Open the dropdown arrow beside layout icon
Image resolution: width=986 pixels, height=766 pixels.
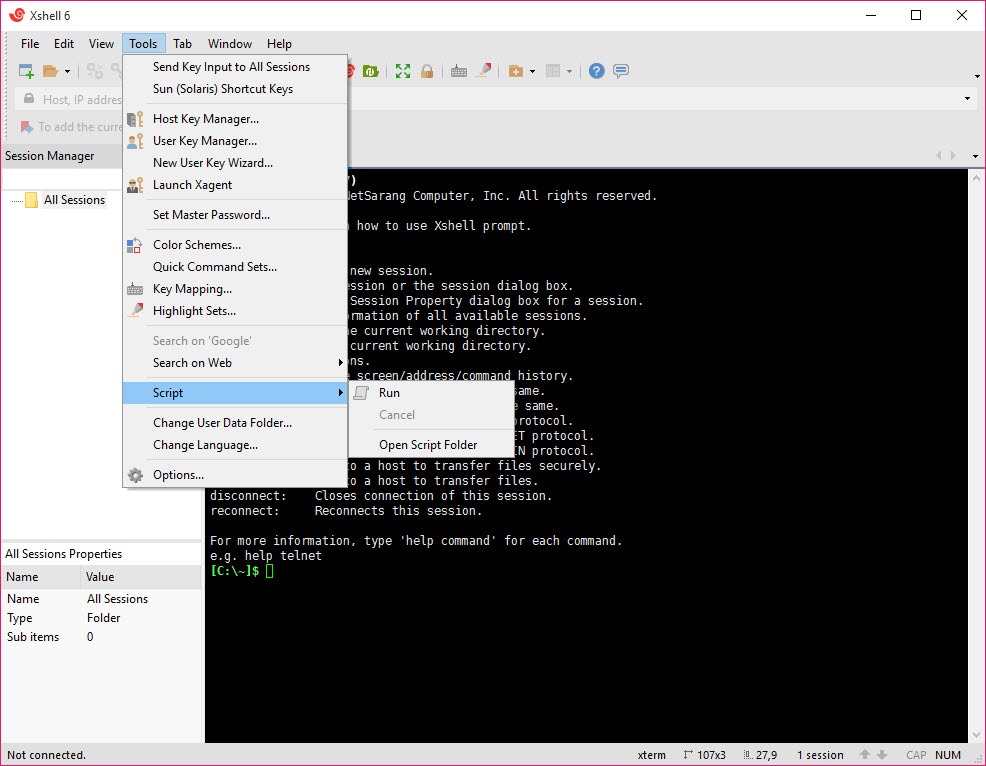tap(570, 72)
